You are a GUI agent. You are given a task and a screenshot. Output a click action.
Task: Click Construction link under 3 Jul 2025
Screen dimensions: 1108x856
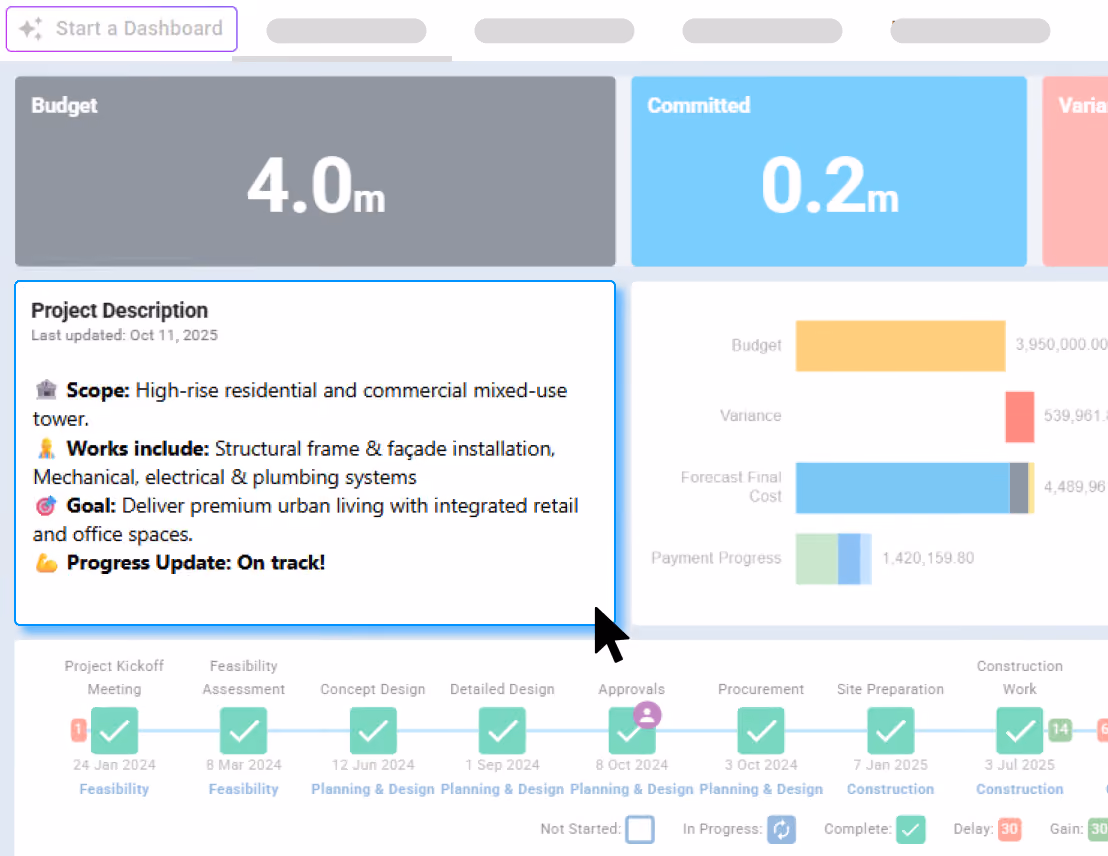1020,789
